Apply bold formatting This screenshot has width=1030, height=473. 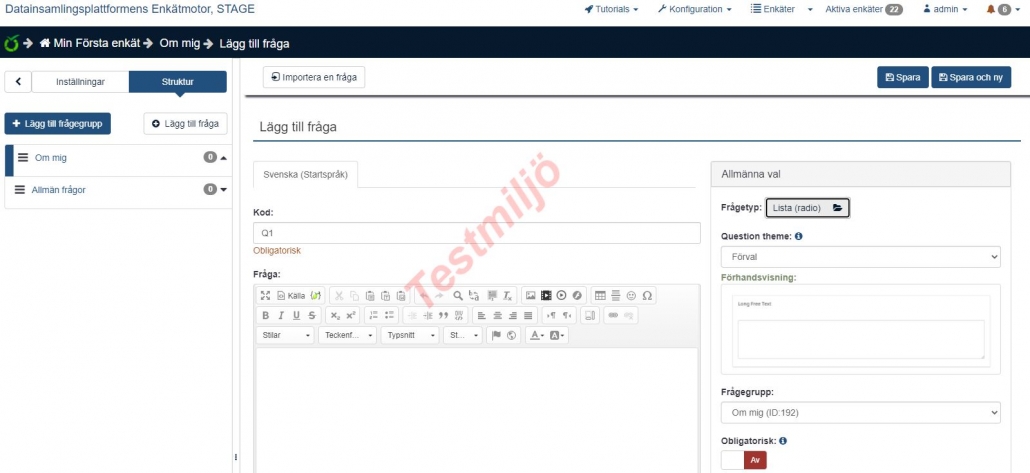point(265,315)
